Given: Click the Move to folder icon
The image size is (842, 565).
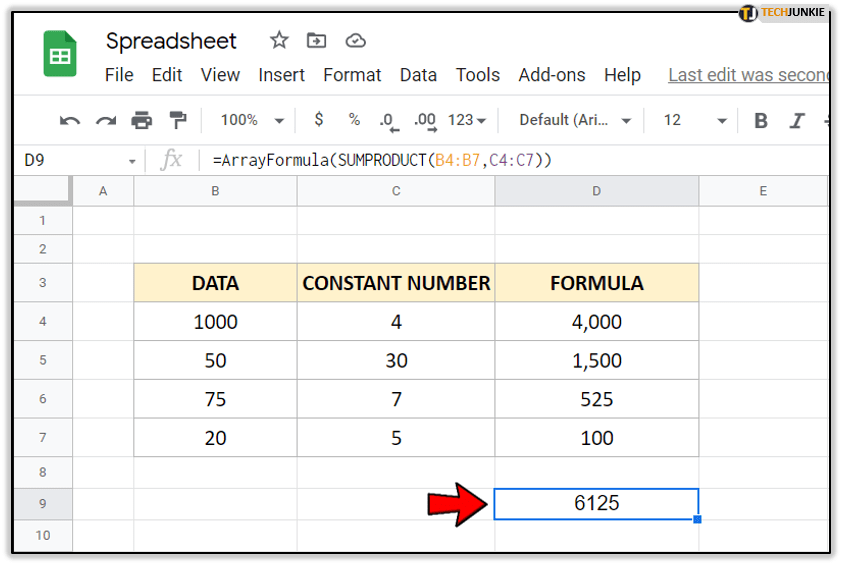Looking at the screenshot, I should (317, 41).
